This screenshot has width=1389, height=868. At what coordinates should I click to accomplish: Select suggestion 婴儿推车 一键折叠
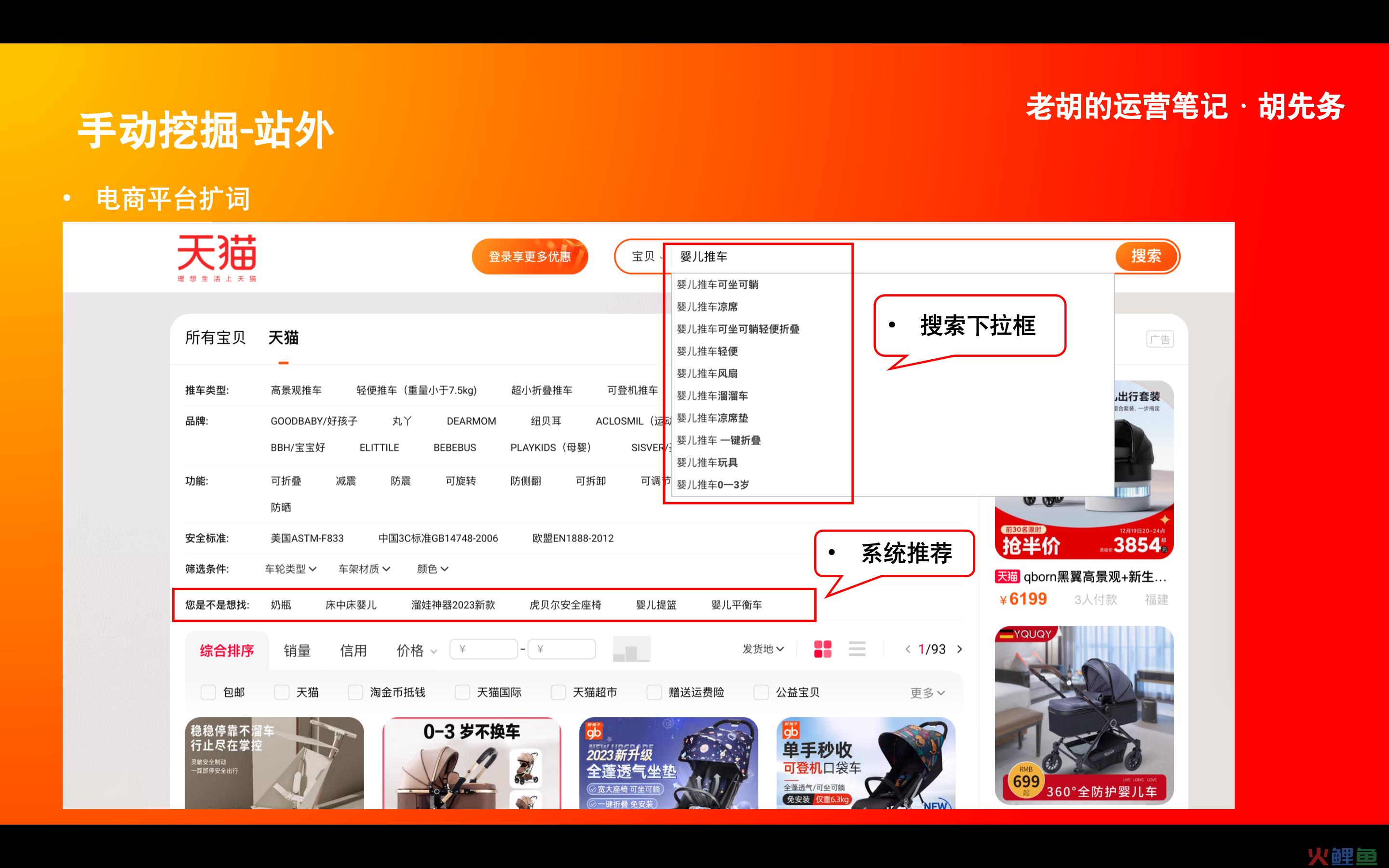[x=719, y=440]
